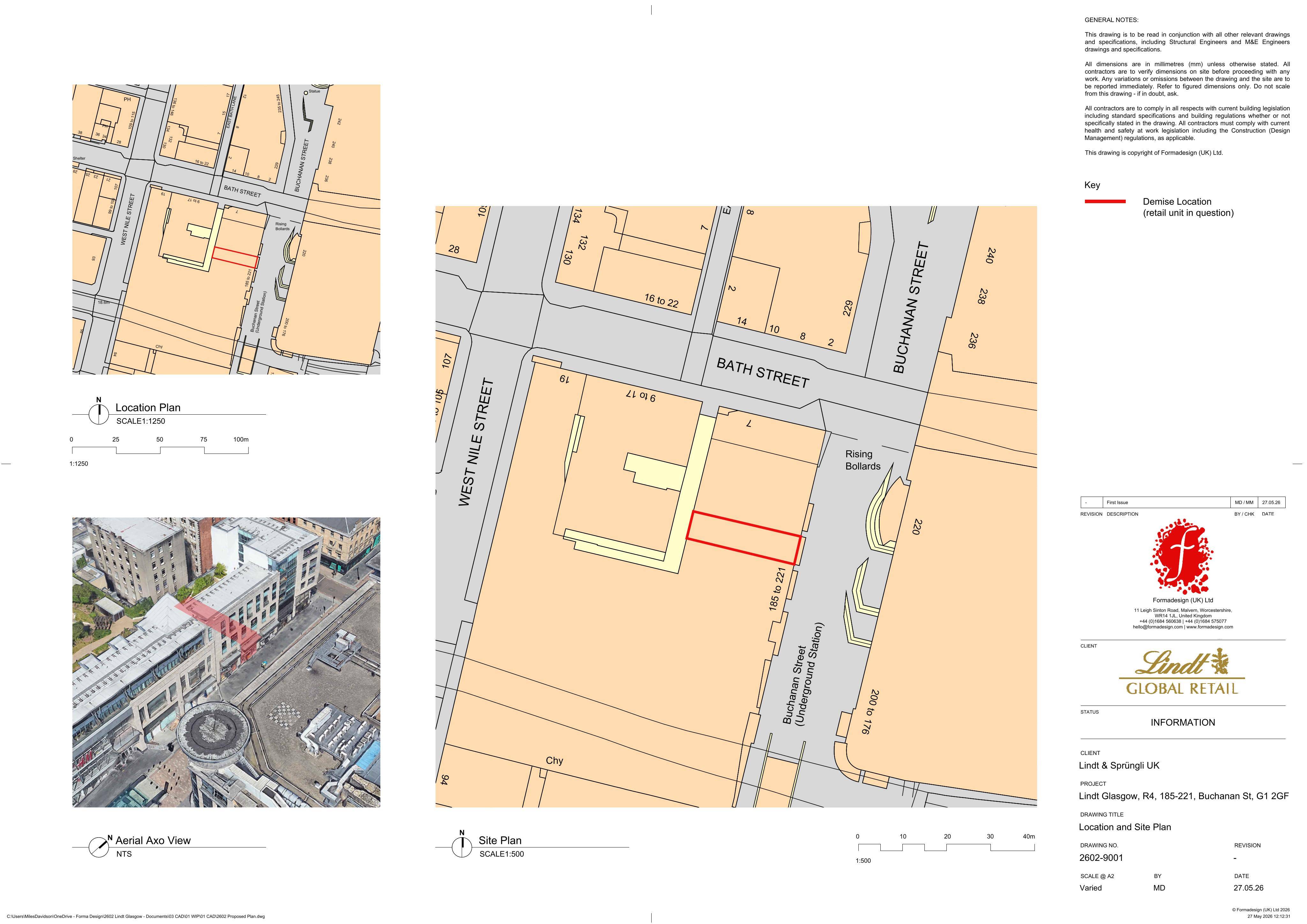This screenshot has height=924, width=1307.
Task: Select the INFORMATION status text
Action: [x=1182, y=723]
